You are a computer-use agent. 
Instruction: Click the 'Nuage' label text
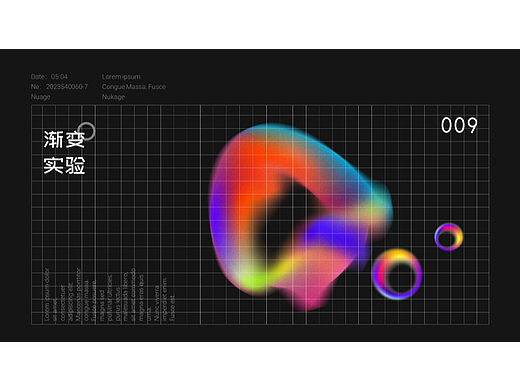pyautogui.click(x=40, y=97)
